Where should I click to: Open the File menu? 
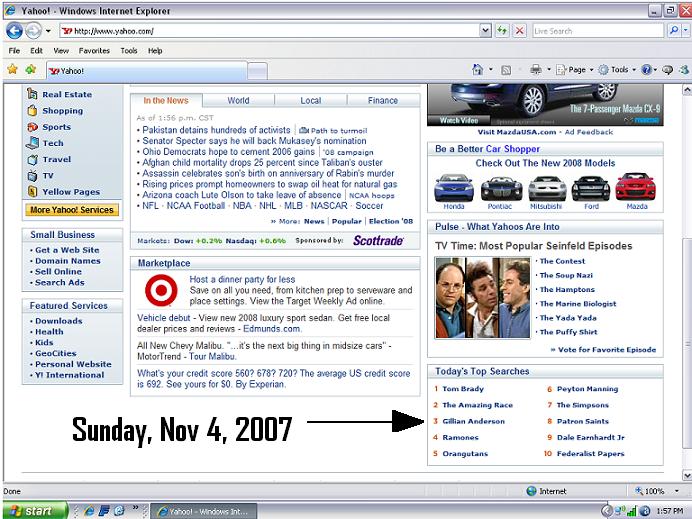click(x=14, y=51)
